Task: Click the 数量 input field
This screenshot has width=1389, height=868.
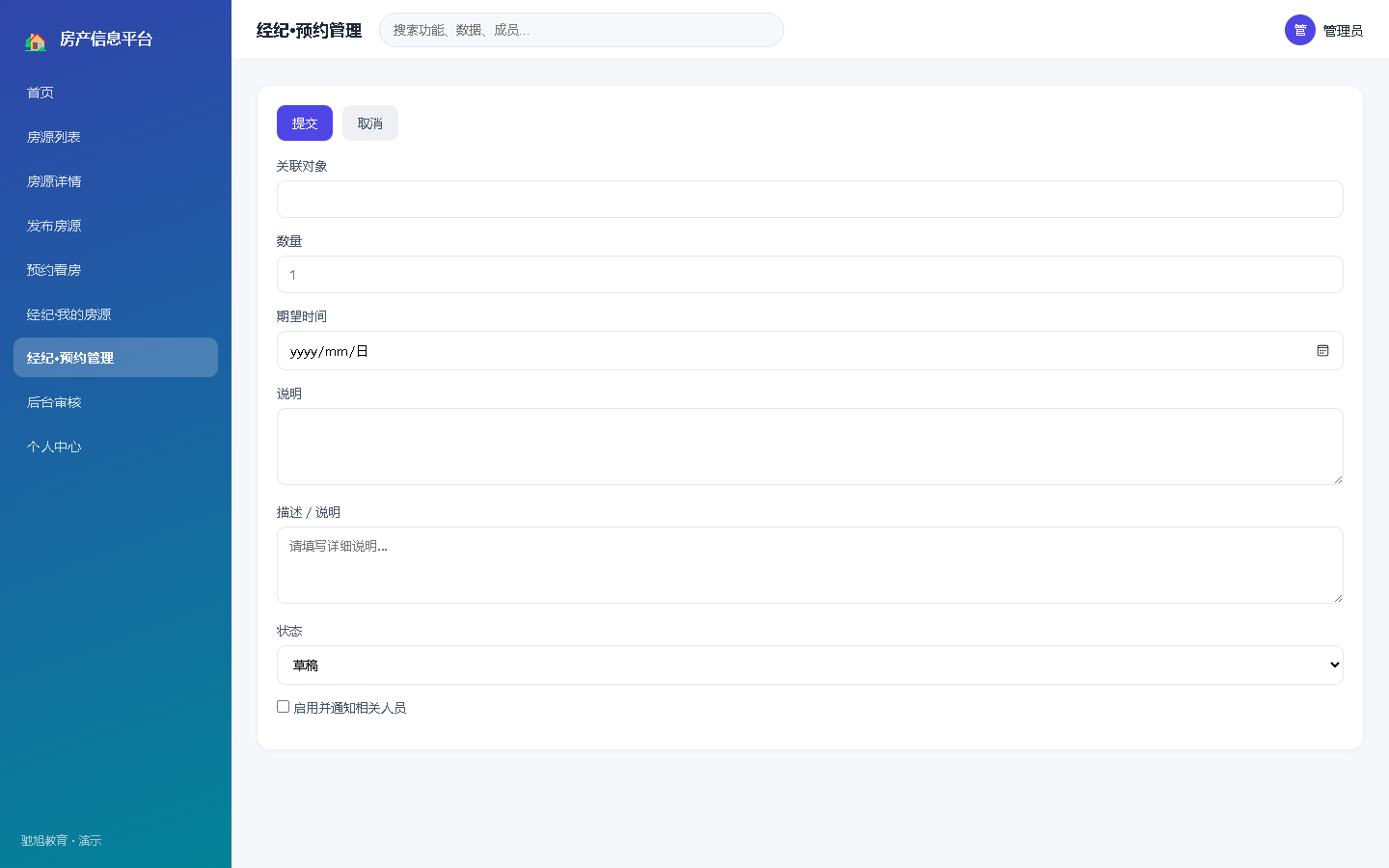Action: 809,275
